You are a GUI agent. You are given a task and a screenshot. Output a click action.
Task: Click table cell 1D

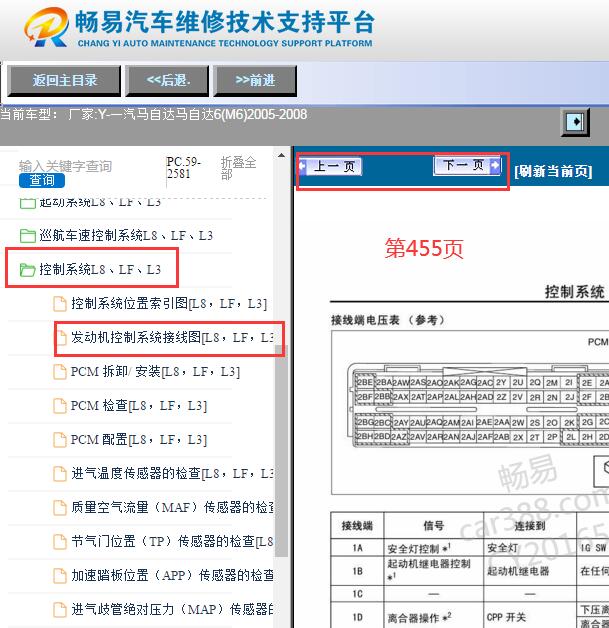tap(357, 617)
